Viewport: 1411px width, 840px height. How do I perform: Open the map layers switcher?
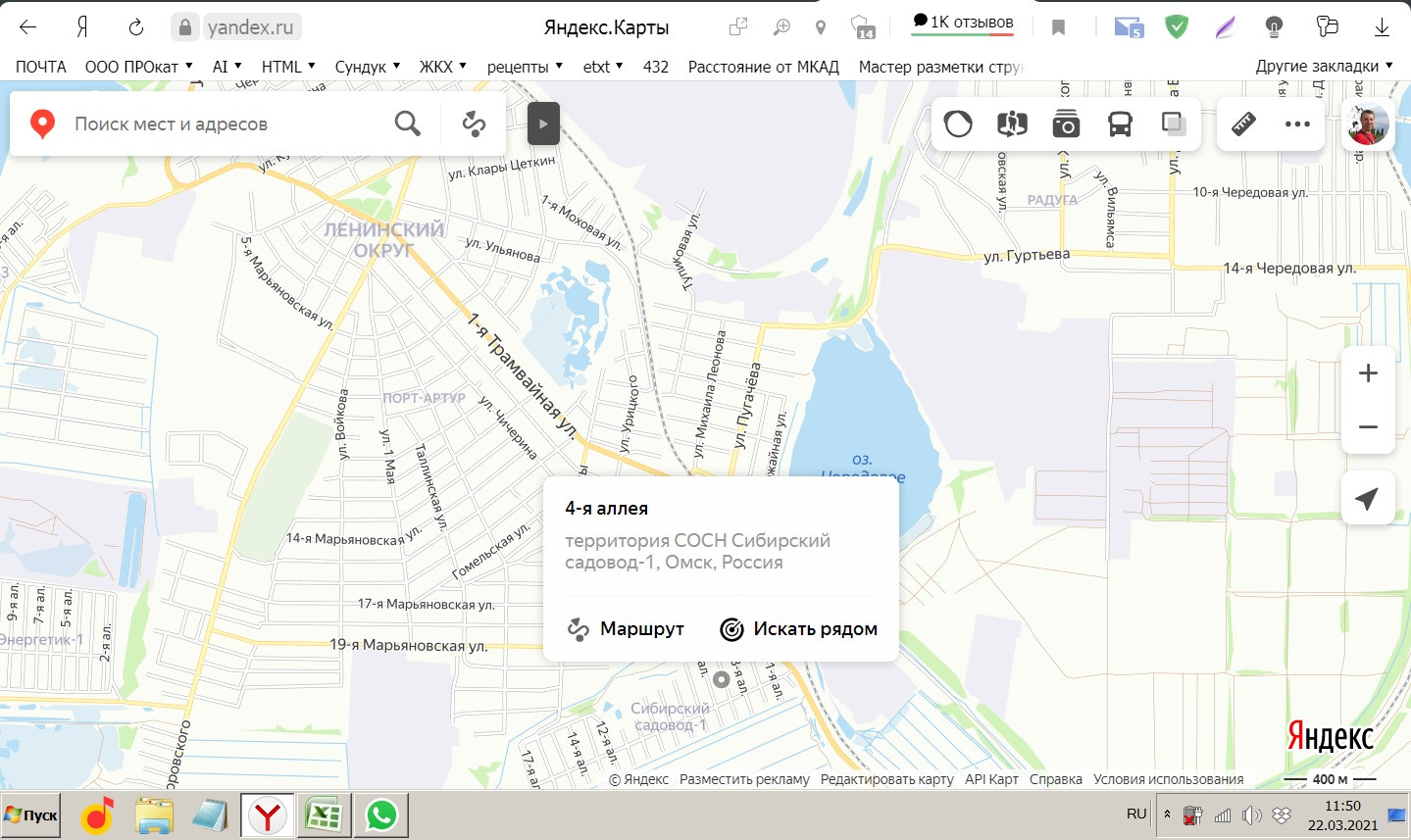point(1174,124)
